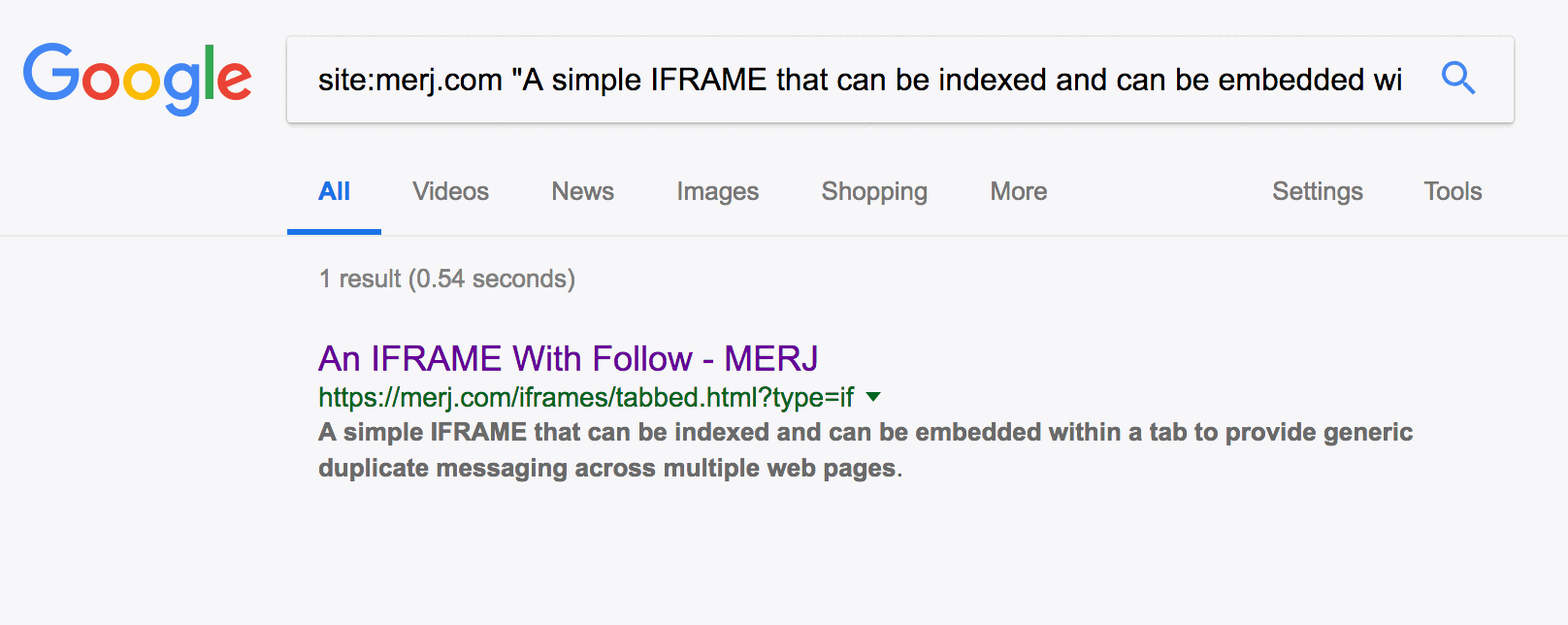1568x625 pixels.
Task: Click the Google logo
Action: 137,79
